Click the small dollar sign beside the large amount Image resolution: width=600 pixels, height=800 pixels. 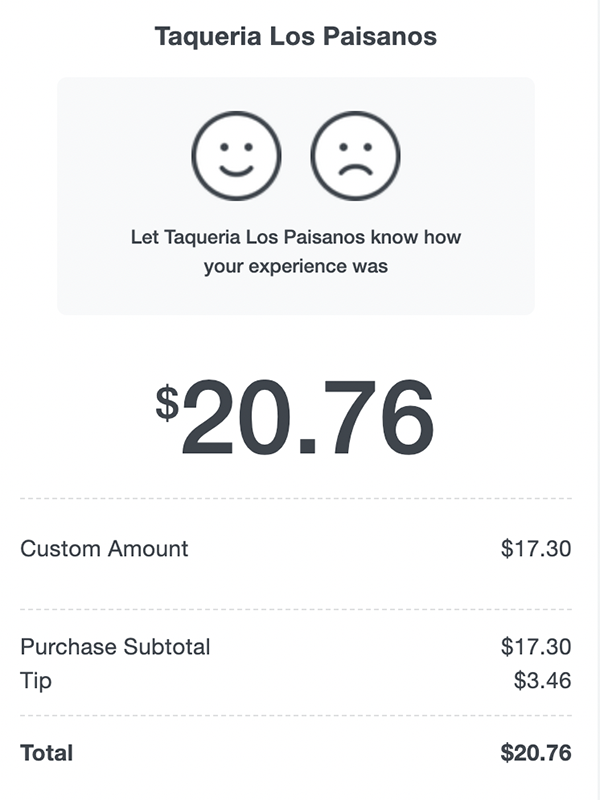coord(166,401)
